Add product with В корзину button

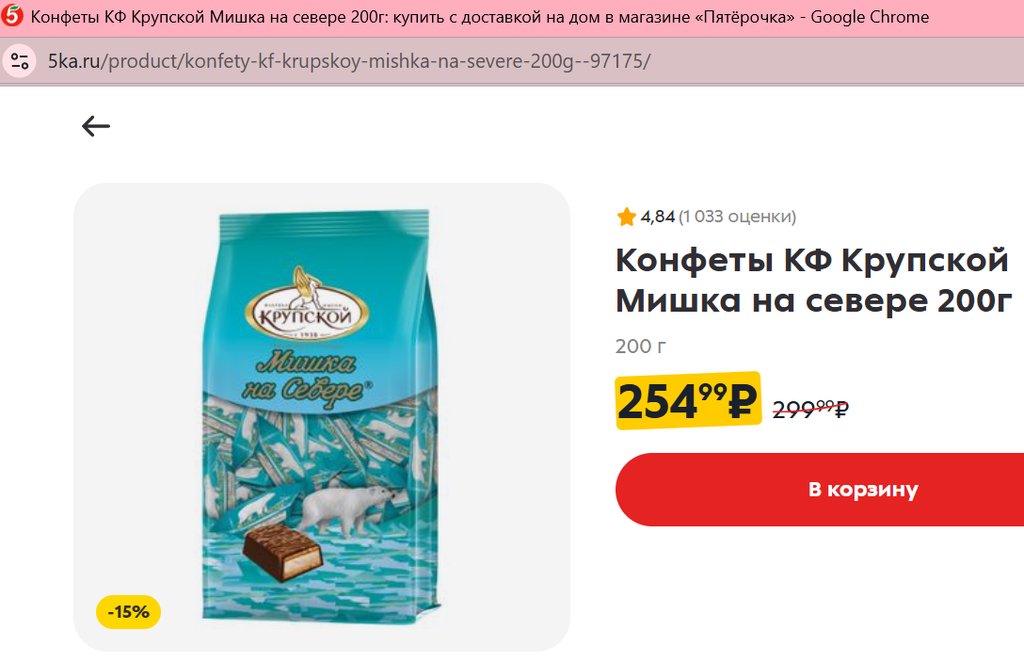(820, 490)
